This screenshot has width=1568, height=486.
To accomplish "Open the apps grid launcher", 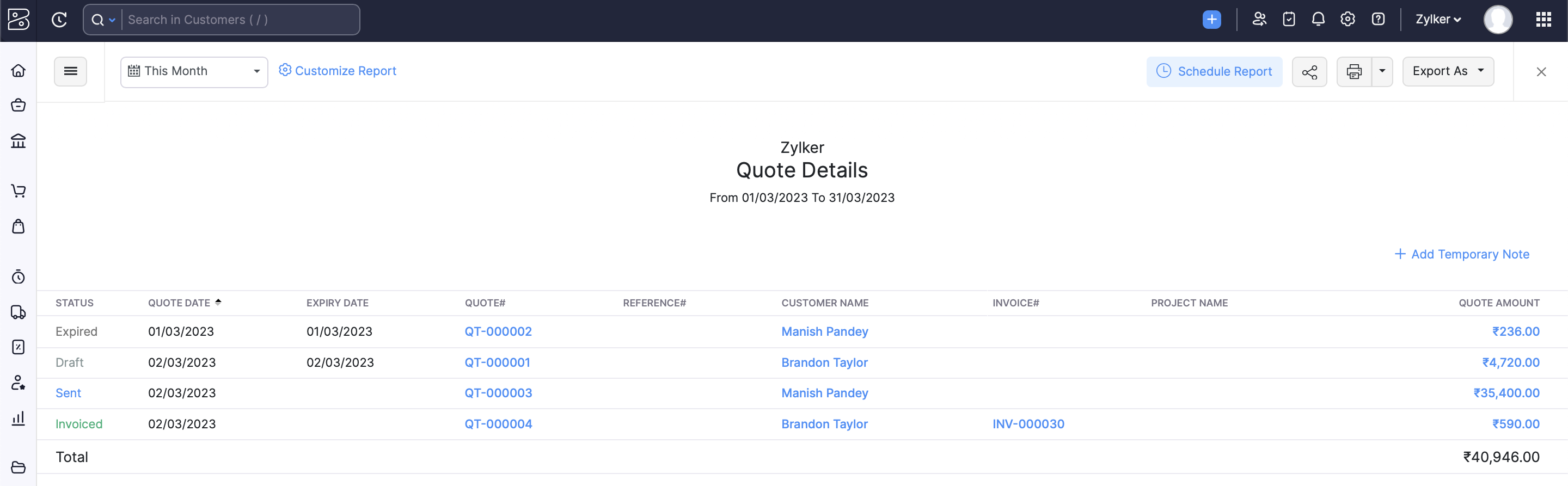I will point(1543,20).
